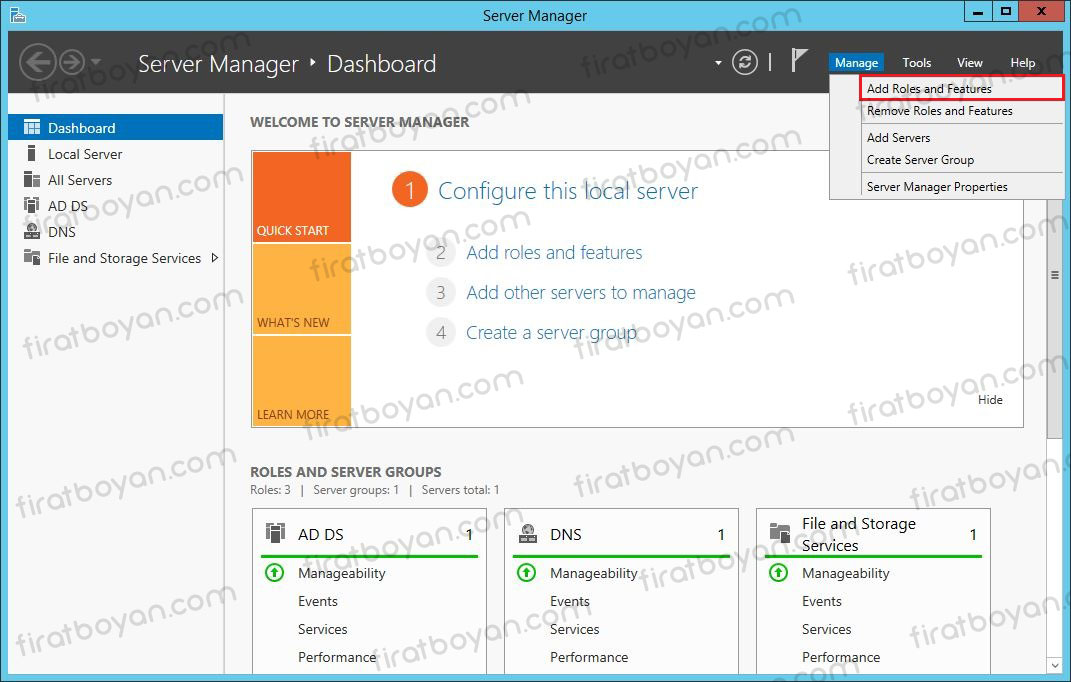Image resolution: width=1071 pixels, height=682 pixels.
Task: Expand the File and Storage Services arrow
Action: (214, 258)
